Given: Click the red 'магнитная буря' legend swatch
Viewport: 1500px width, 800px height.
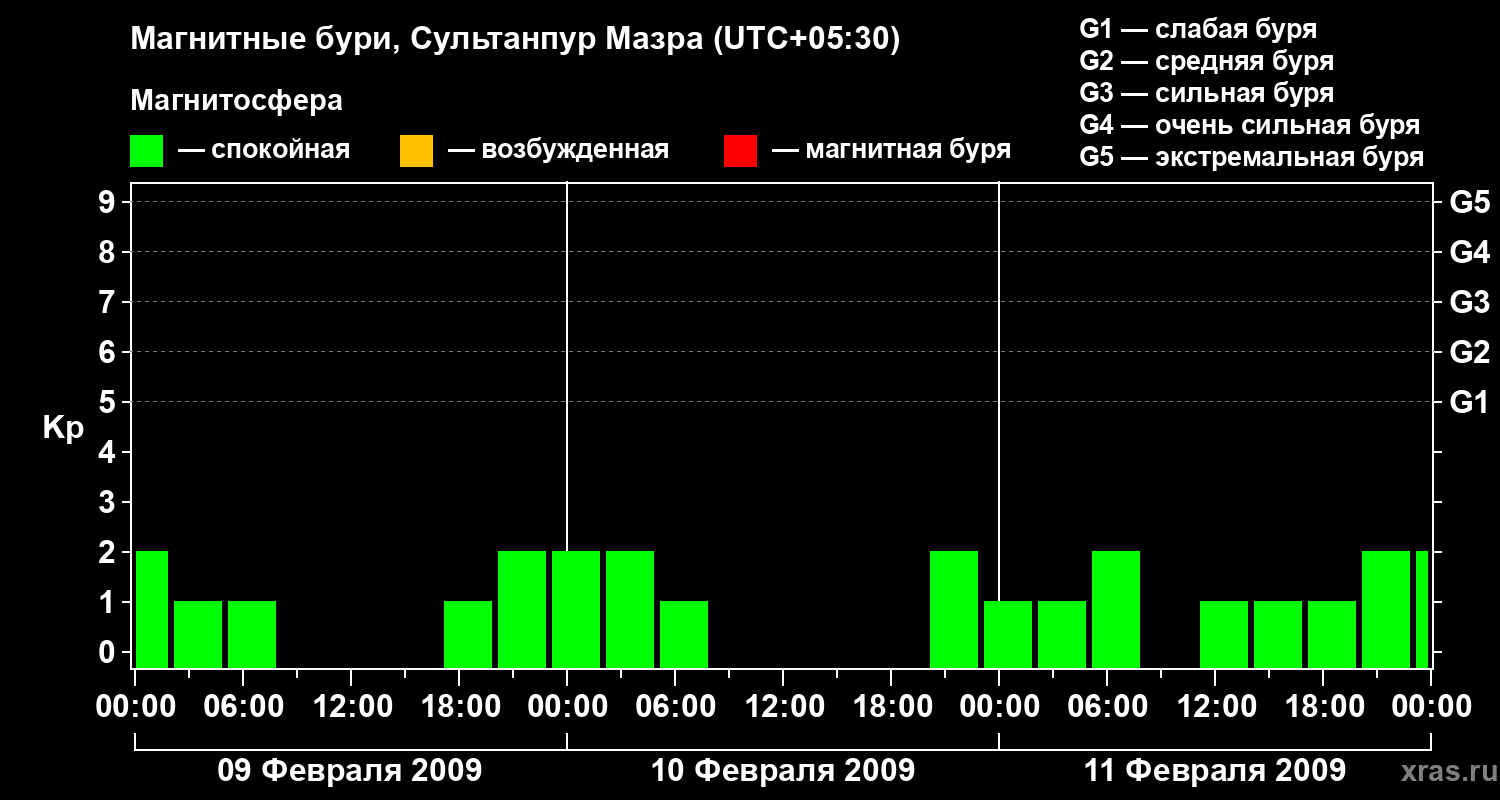Looking at the screenshot, I should point(740,151).
